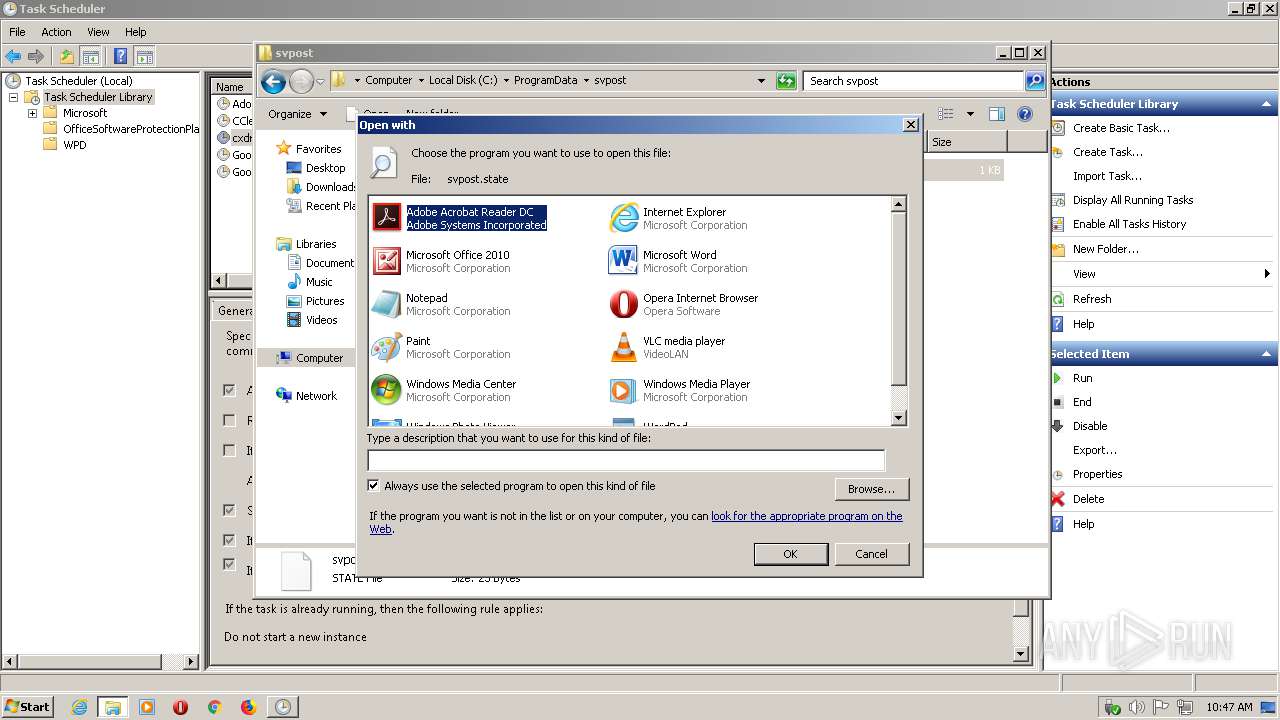Click Explorer refresh address button
The height and width of the screenshot is (720, 1280).
(786, 81)
